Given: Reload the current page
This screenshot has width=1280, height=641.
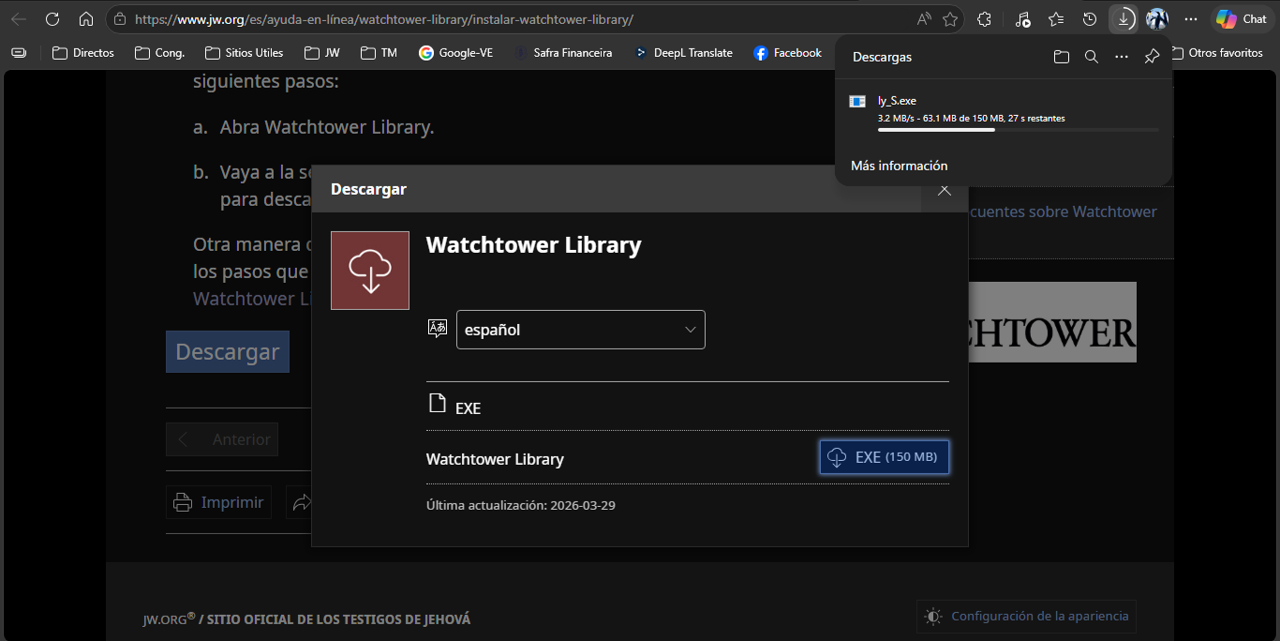Looking at the screenshot, I should point(53,19).
